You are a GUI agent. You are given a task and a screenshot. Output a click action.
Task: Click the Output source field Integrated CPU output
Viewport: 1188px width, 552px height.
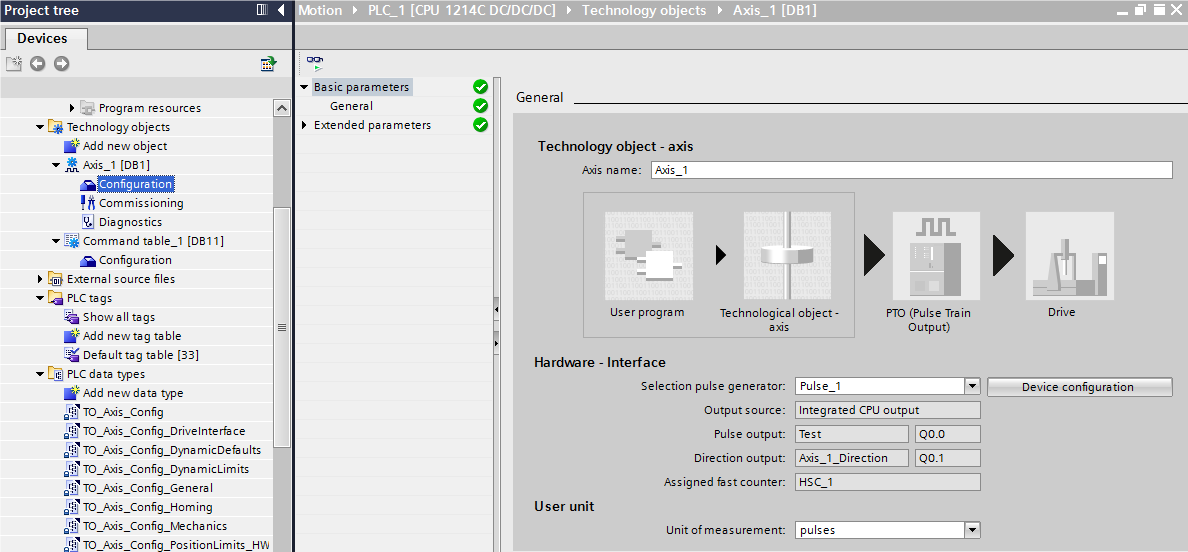coord(888,410)
